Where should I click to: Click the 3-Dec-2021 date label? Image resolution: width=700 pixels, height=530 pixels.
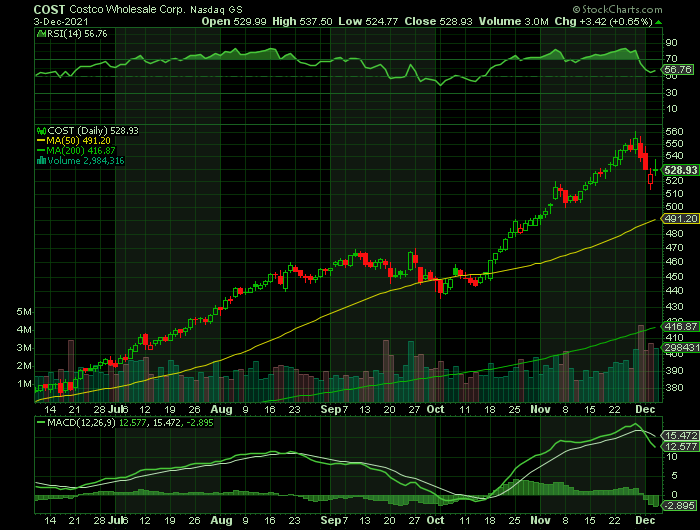coord(61,21)
